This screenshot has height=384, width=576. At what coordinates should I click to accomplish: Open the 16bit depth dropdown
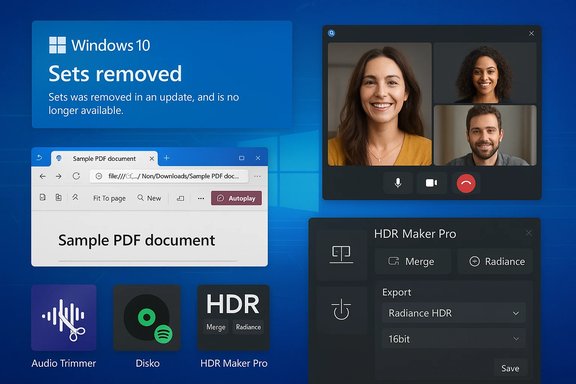454,339
